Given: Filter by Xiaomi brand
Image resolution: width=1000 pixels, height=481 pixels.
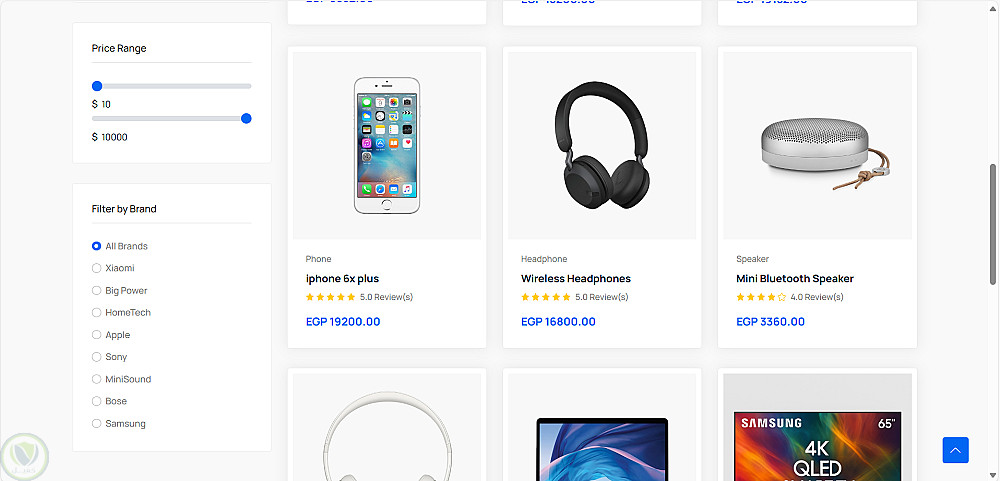Looking at the screenshot, I should [97, 268].
